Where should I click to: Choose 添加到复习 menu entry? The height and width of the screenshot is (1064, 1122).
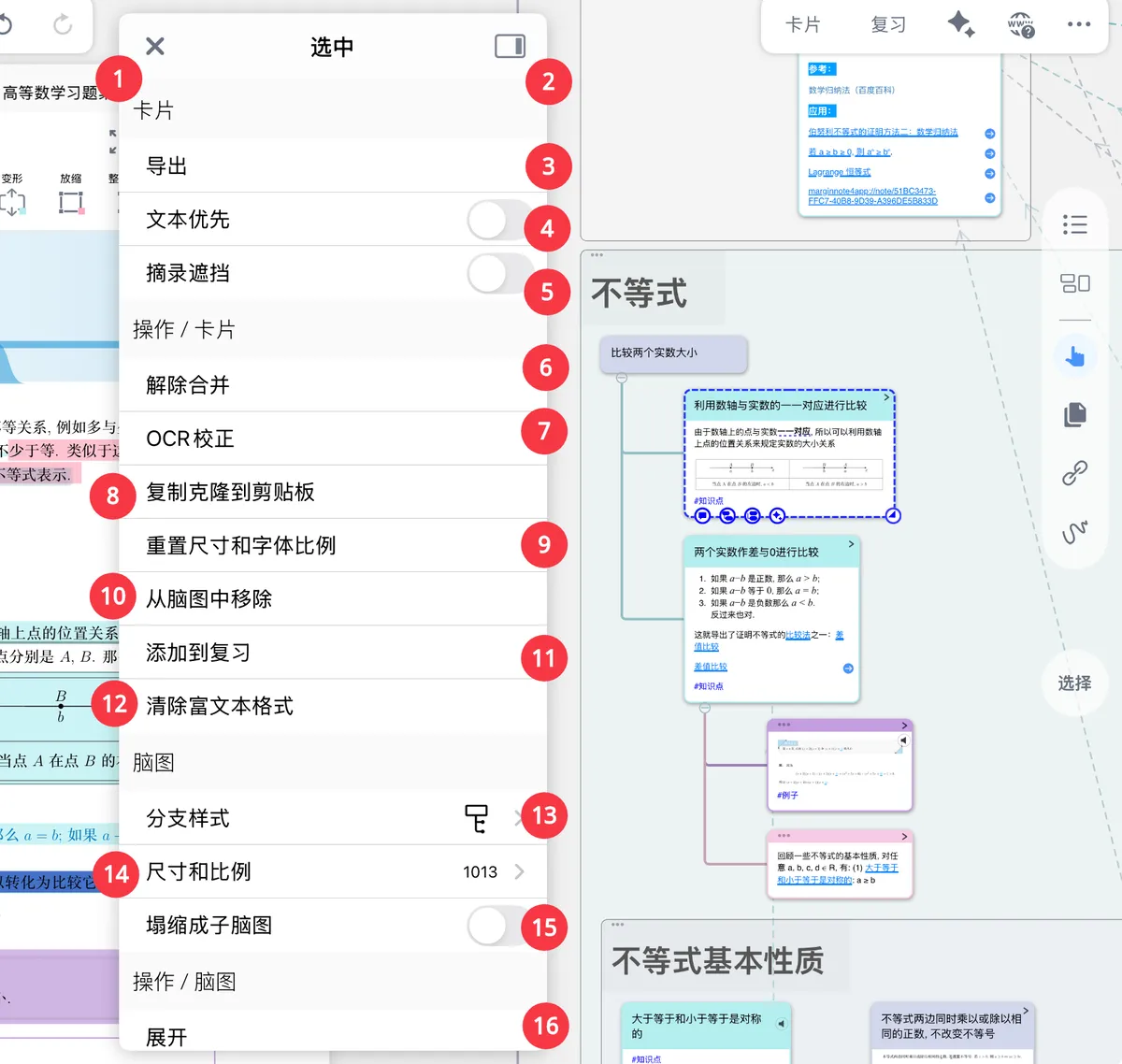(333, 653)
